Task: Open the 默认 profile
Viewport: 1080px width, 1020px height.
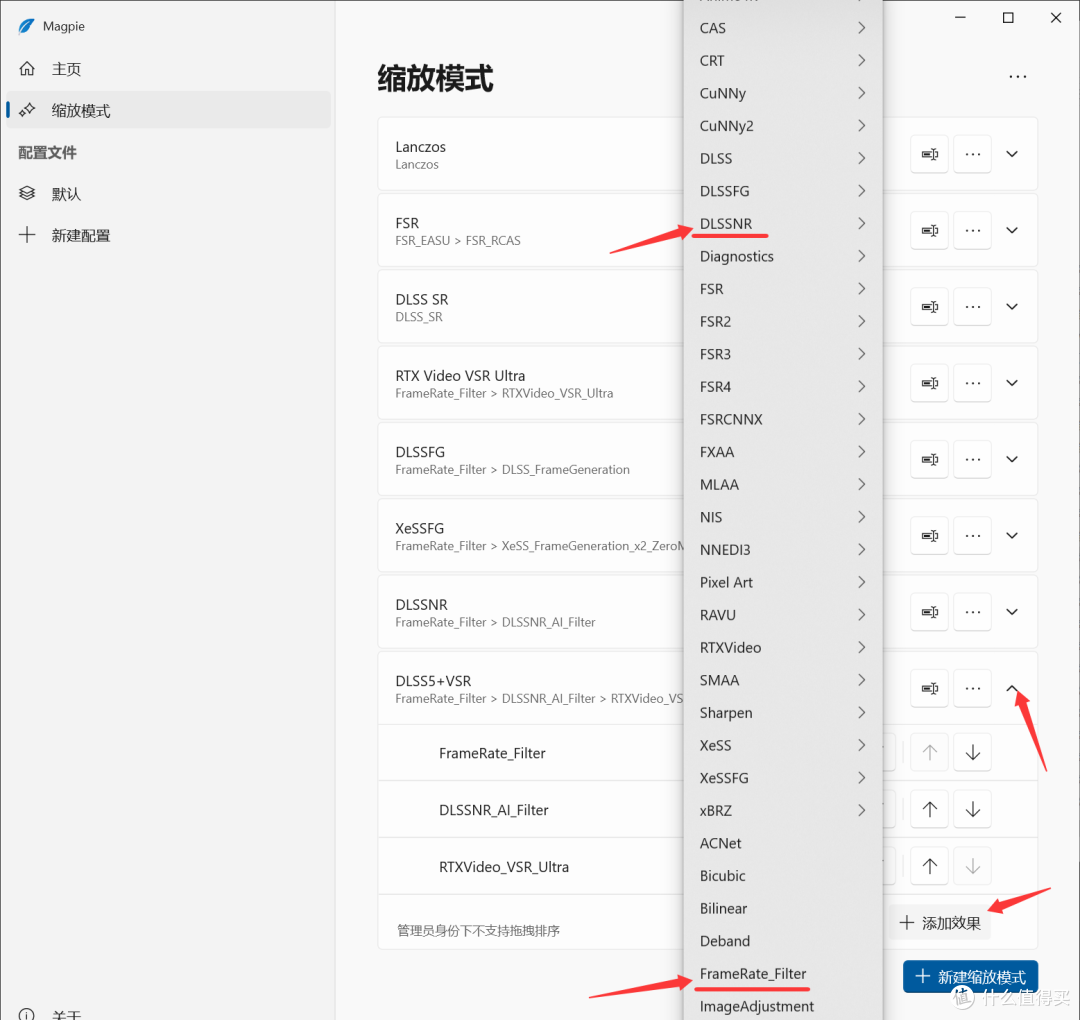Action: tap(167, 194)
